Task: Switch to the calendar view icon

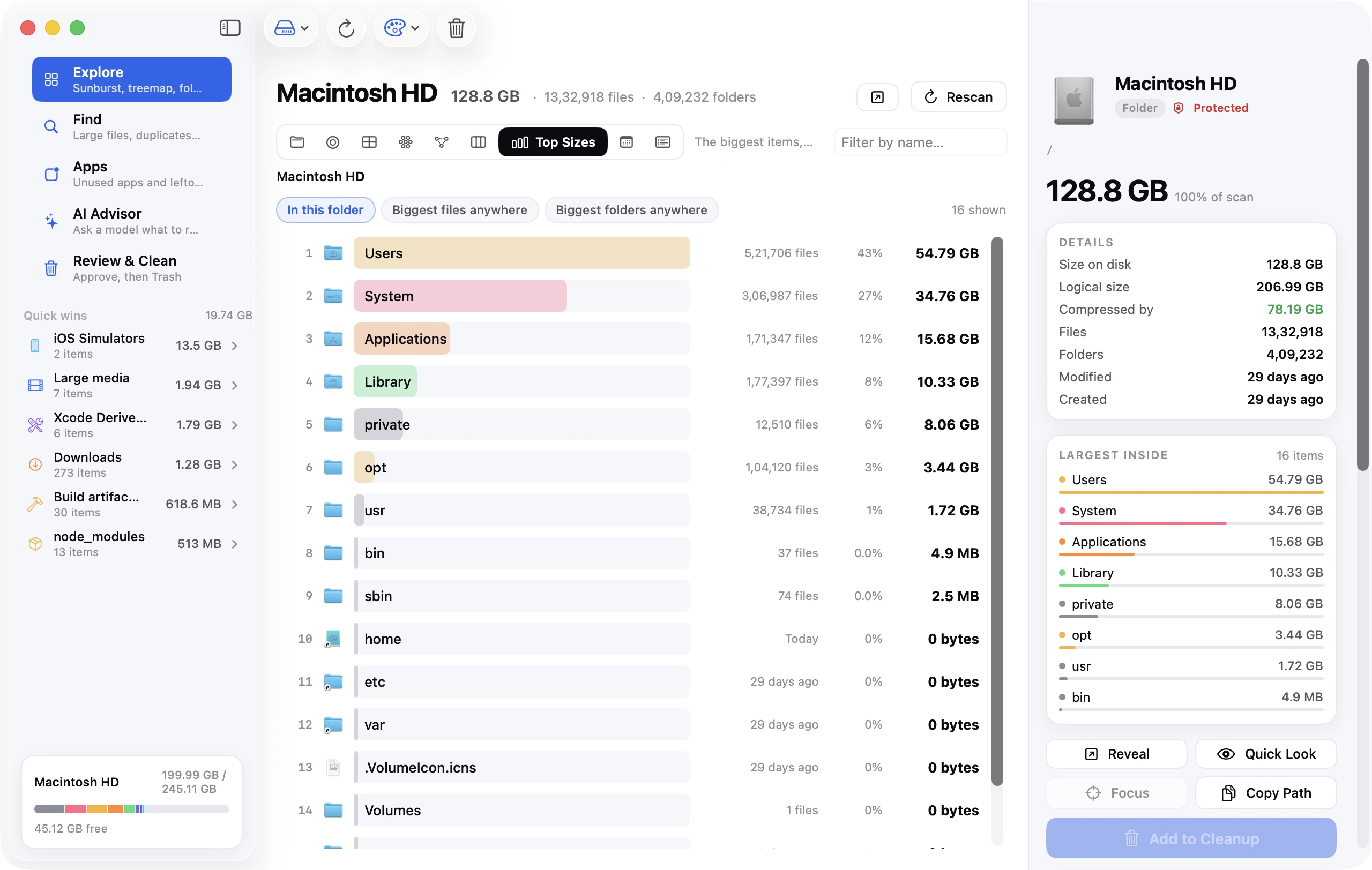Action: click(626, 142)
